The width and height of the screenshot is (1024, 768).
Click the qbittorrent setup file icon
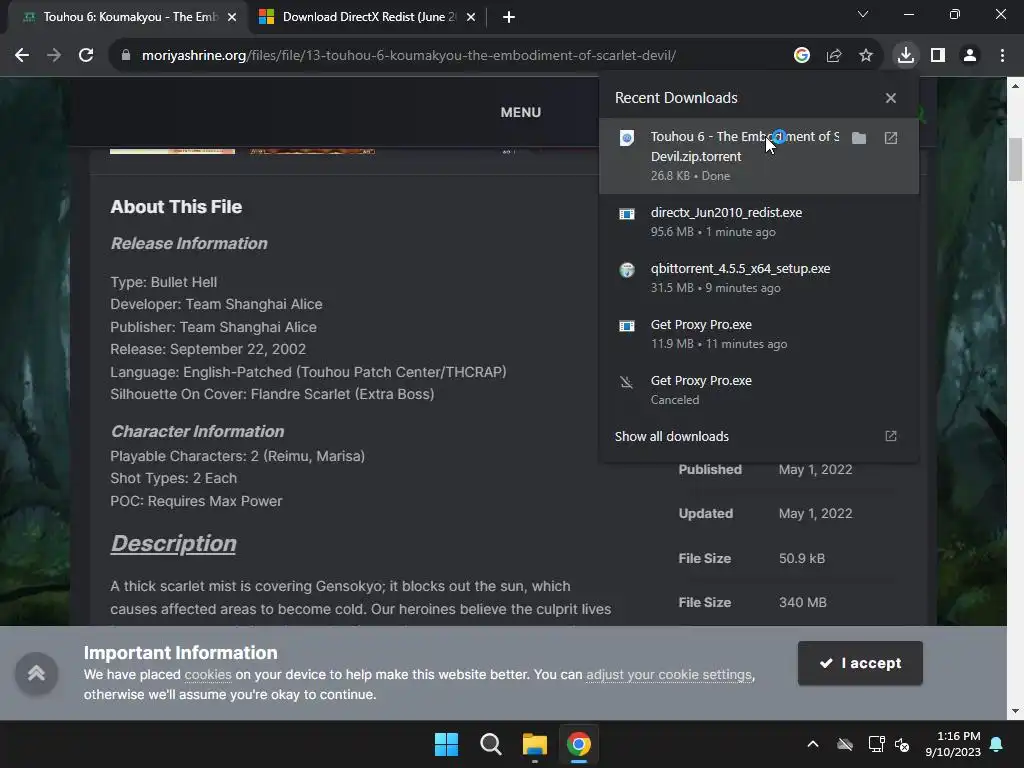click(627, 270)
